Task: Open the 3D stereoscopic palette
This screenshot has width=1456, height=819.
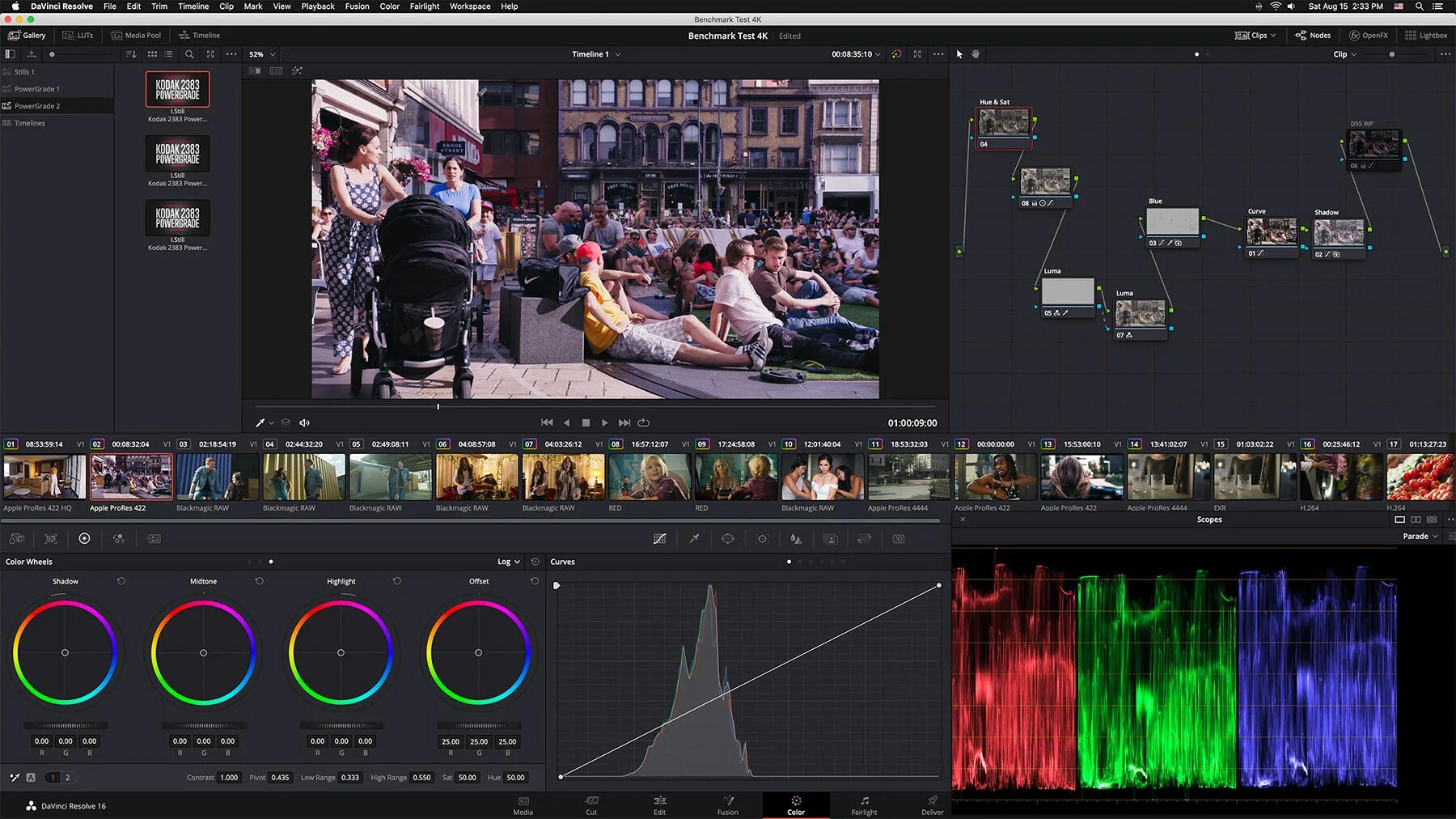Action: click(898, 538)
